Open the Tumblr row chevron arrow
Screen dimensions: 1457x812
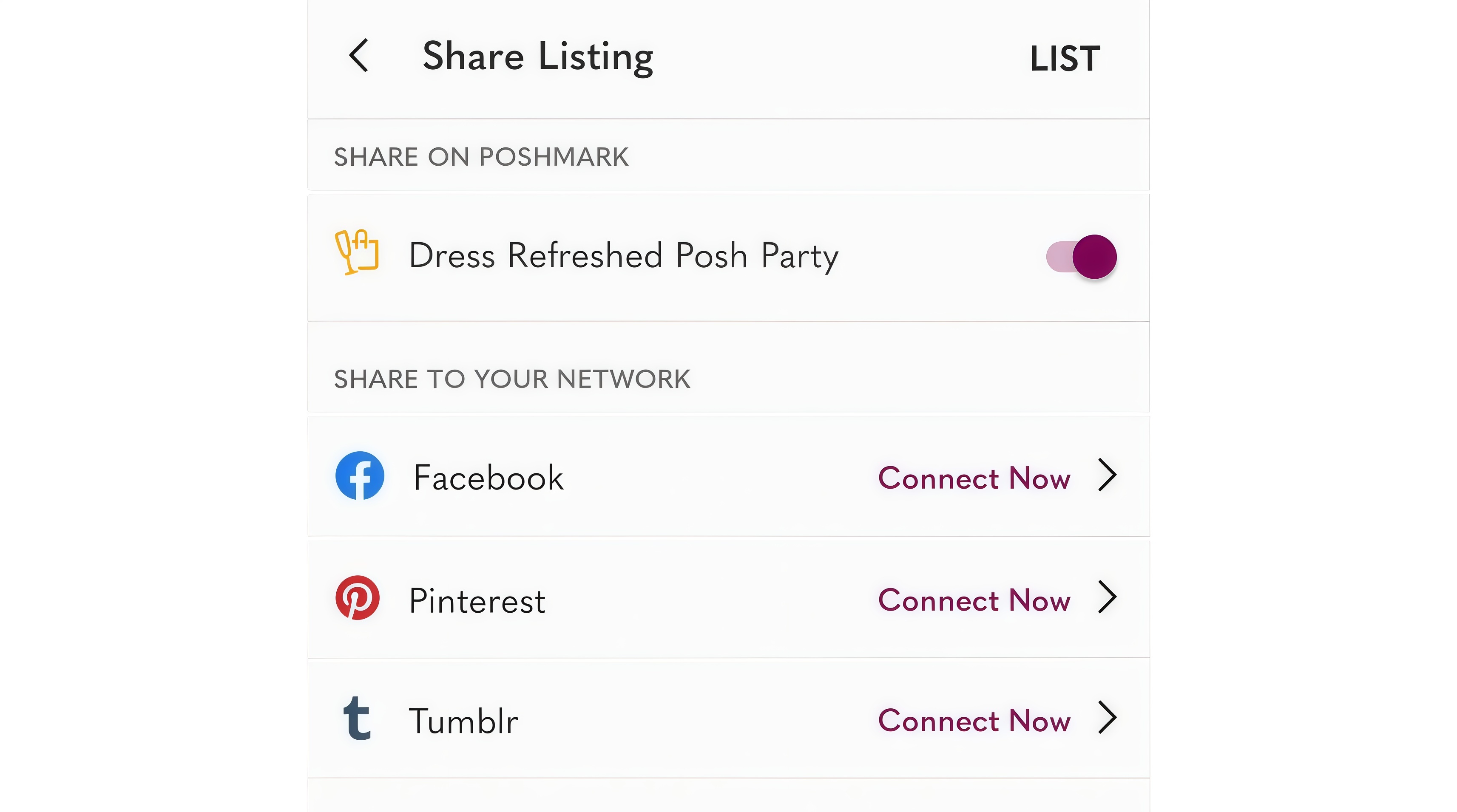coord(1108,718)
